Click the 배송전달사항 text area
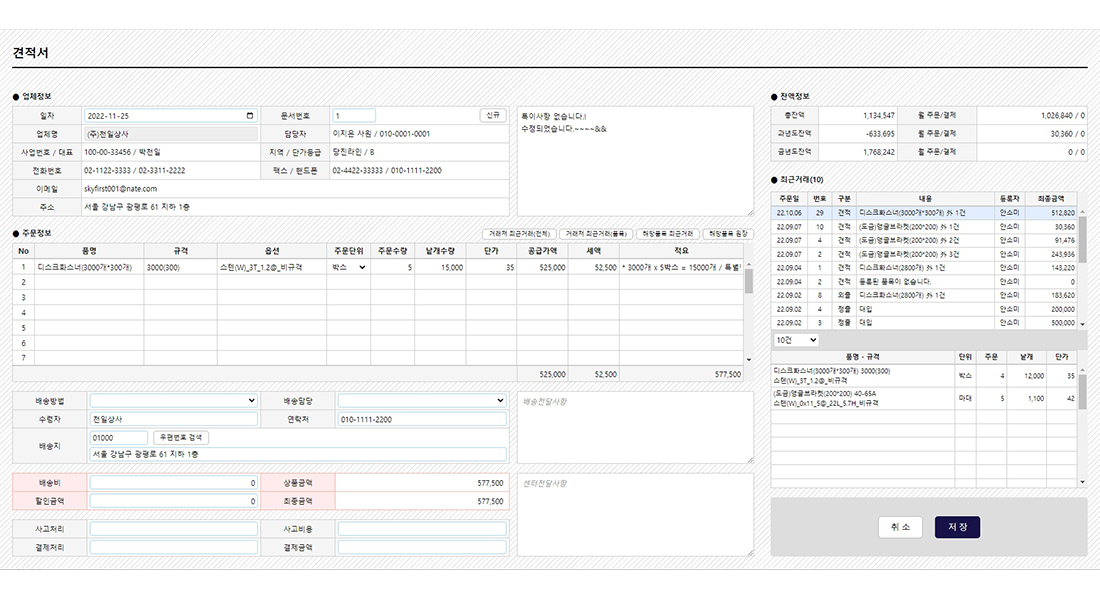Image resolution: width=1100 pixels, height=600 pixels. pos(635,427)
